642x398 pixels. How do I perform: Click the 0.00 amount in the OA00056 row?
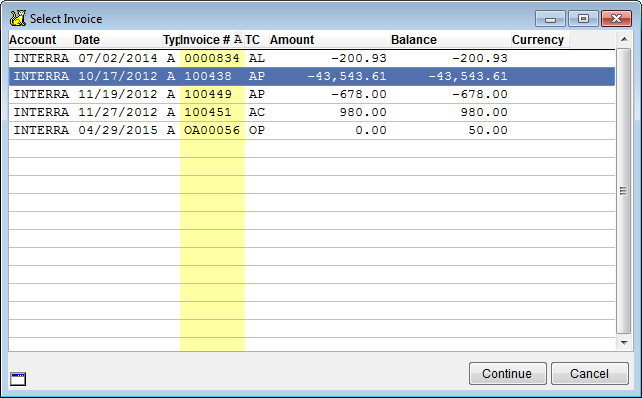click(x=371, y=130)
